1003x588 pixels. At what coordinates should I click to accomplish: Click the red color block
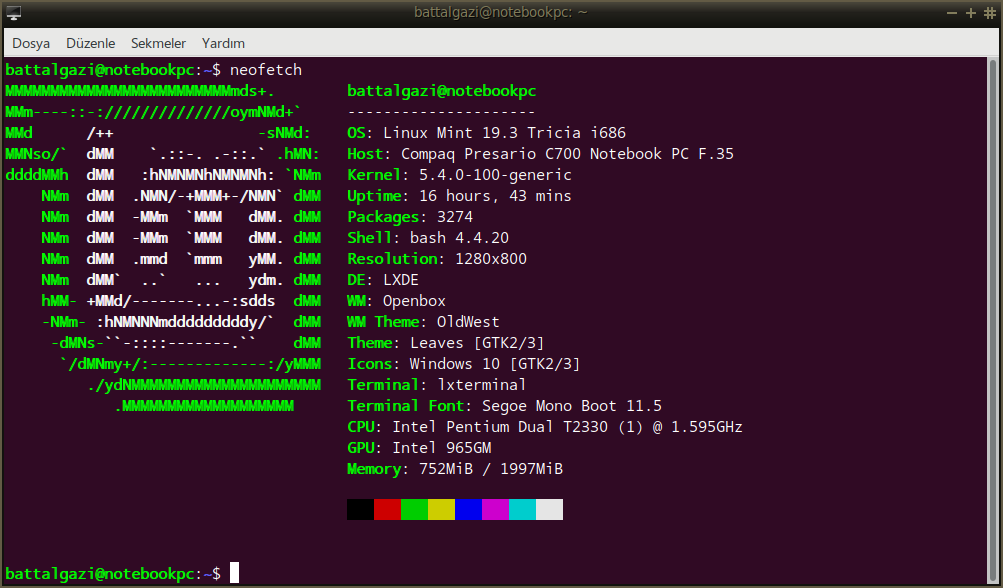387,509
